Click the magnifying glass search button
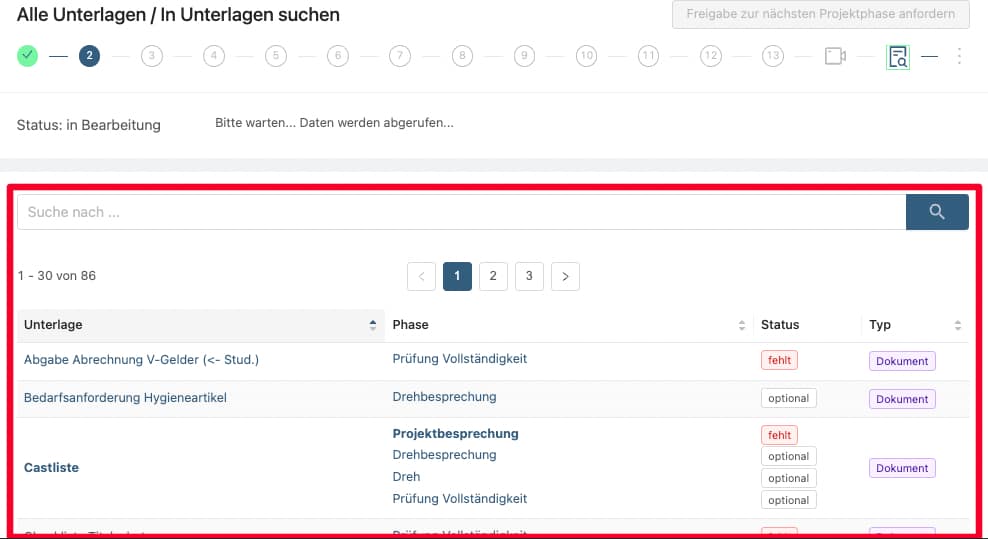Image resolution: width=988 pixels, height=539 pixels. [x=937, y=212]
